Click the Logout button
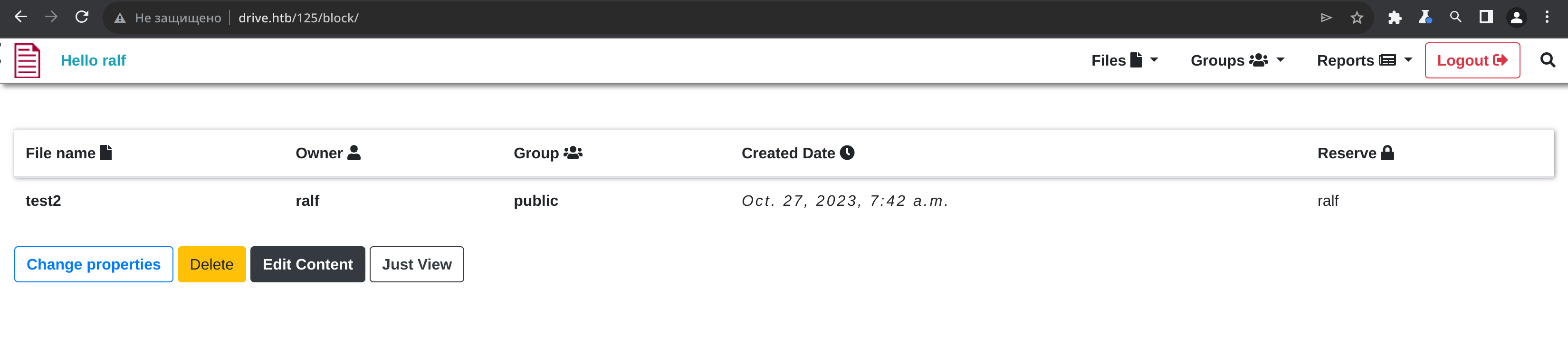Screen dimensions: 1568x347 (1472, 60)
